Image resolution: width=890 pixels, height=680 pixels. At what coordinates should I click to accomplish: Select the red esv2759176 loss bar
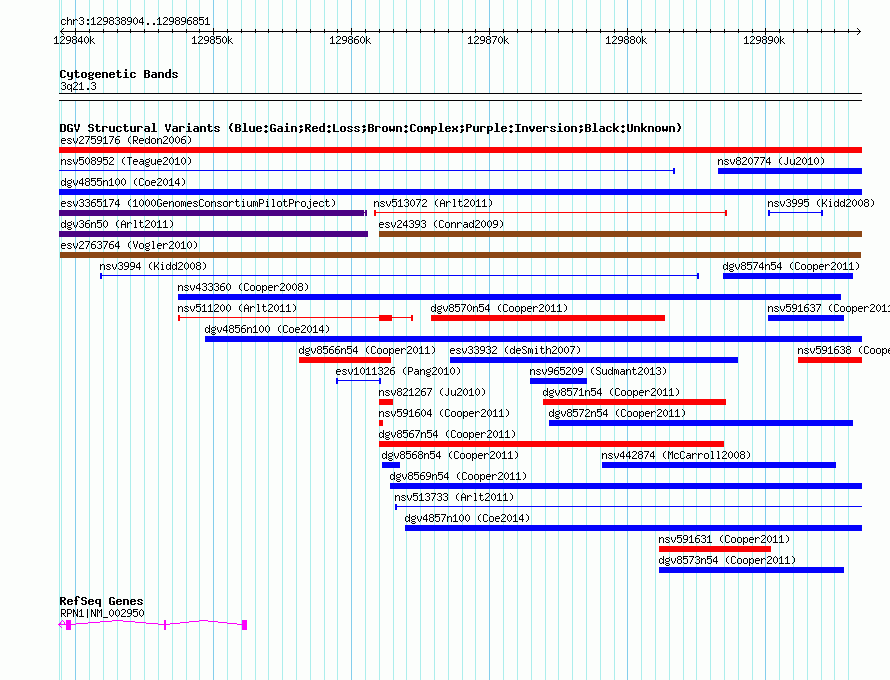460,150
